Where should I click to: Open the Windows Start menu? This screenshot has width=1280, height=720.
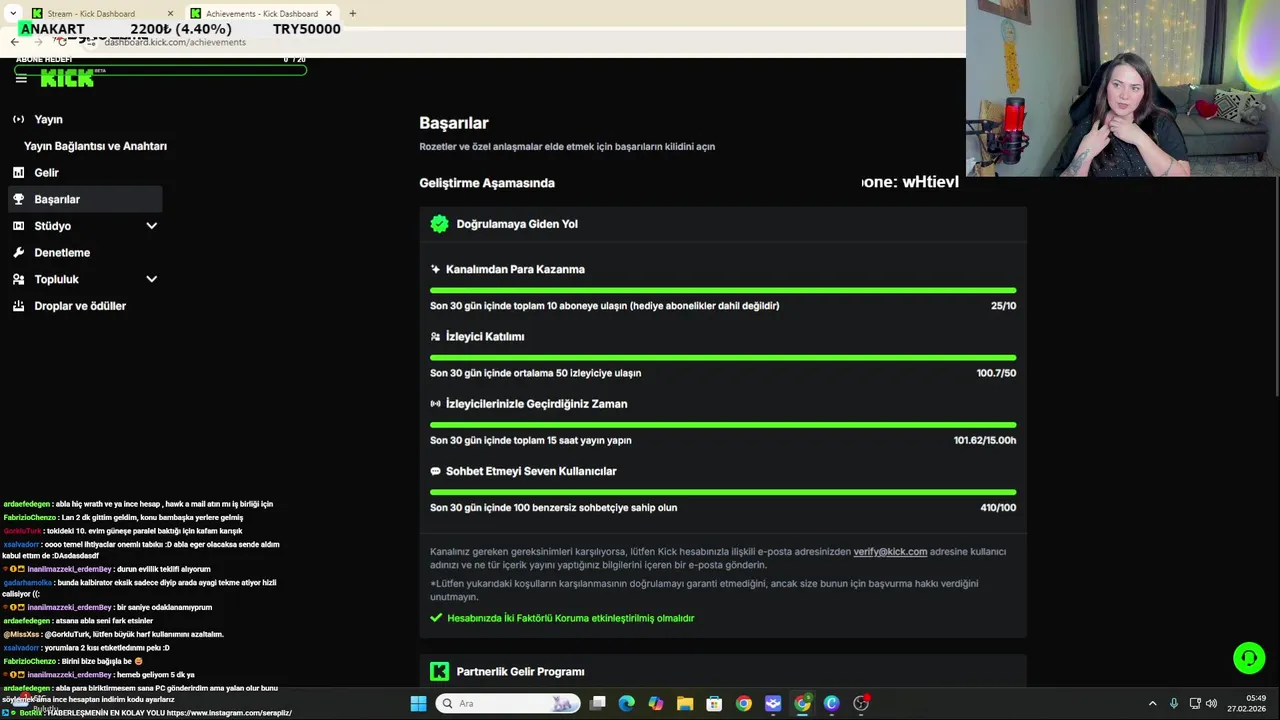point(418,703)
